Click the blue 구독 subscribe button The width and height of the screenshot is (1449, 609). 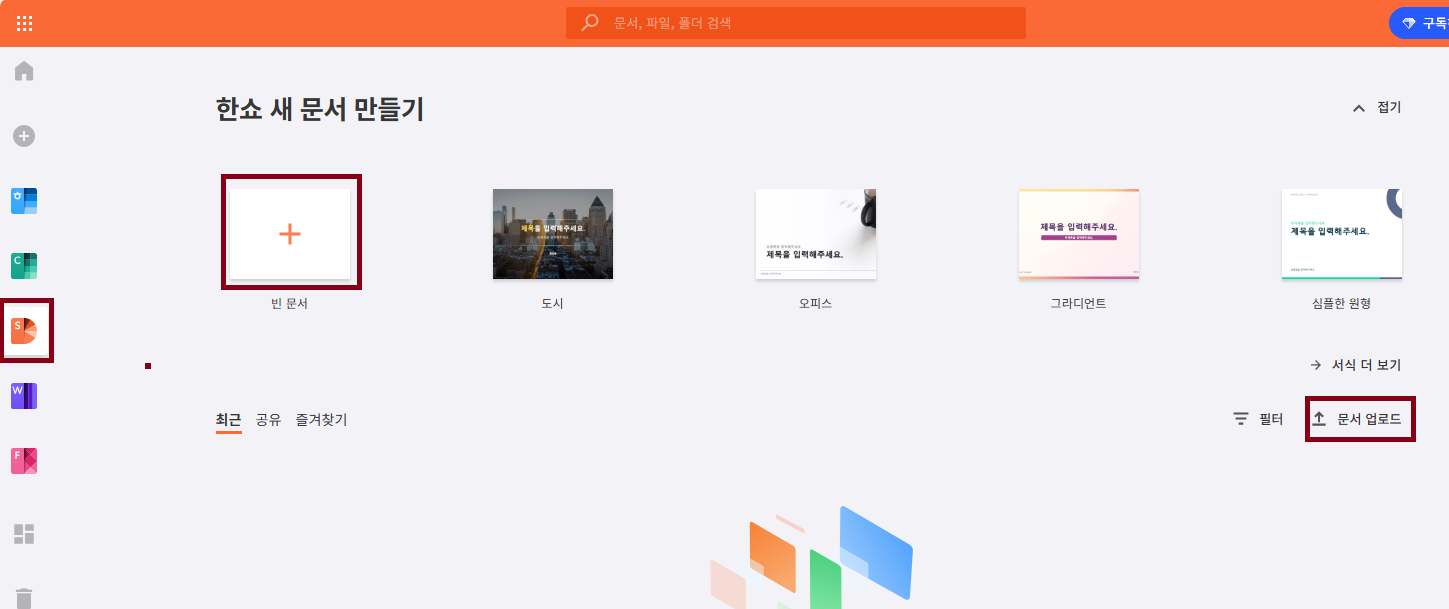point(1425,22)
